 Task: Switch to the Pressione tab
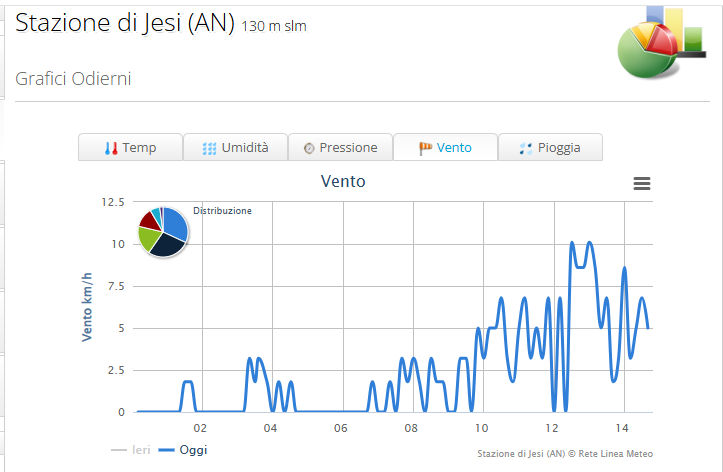coord(340,148)
